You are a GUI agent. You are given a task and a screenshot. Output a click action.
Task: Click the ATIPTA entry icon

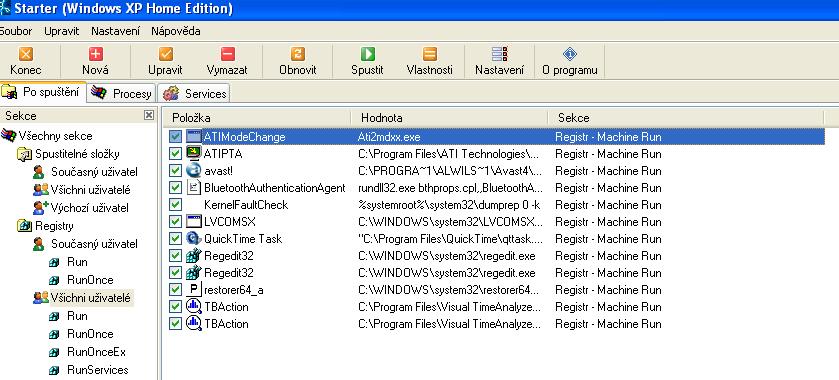pos(193,154)
